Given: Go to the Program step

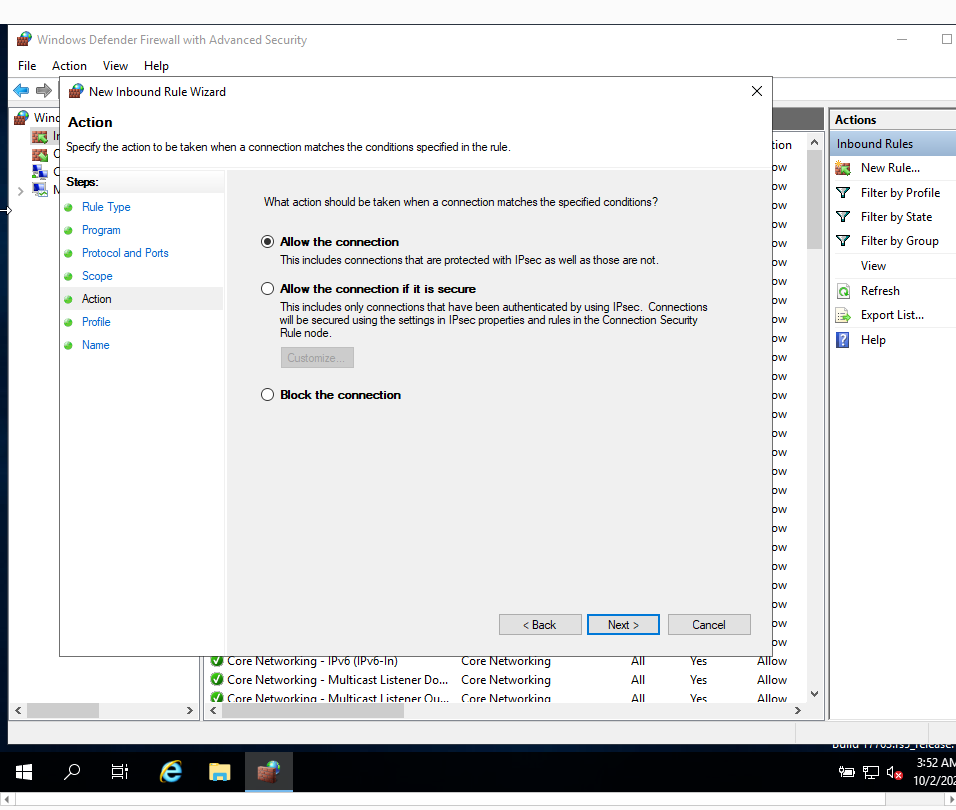Looking at the screenshot, I should [101, 230].
